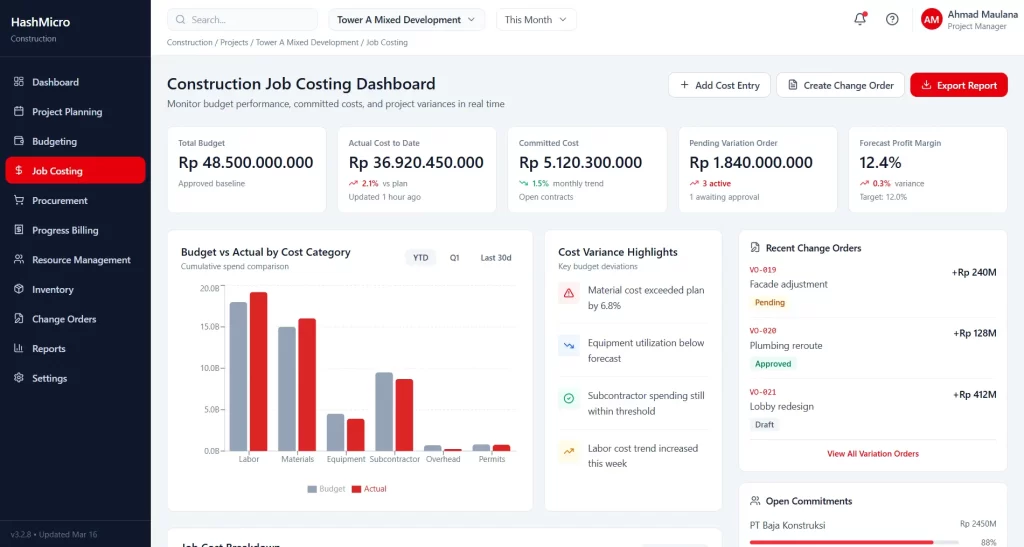Click the +Rp 412M amount
The height and width of the screenshot is (547, 1024).
(974, 394)
